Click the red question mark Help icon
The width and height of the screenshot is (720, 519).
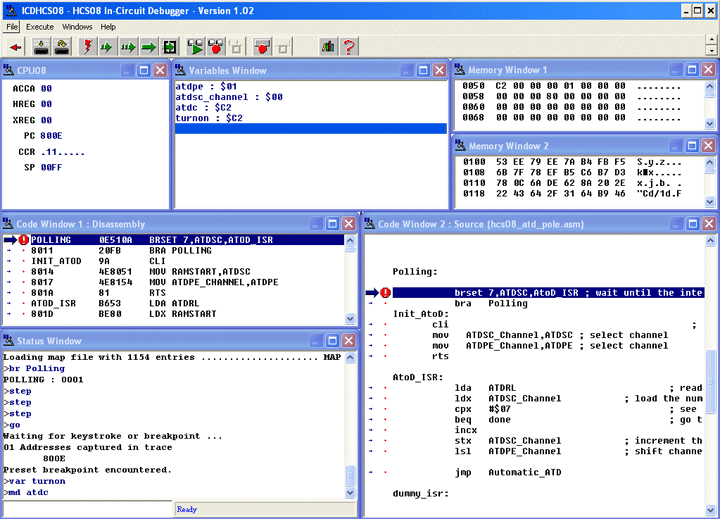click(349, 47)
